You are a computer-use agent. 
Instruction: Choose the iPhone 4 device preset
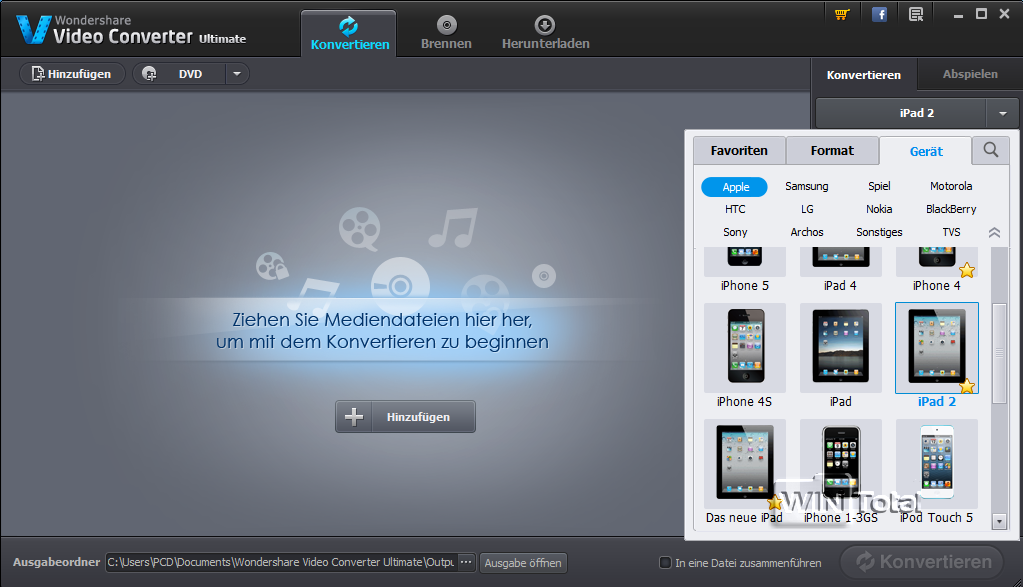tap(936, 271)
